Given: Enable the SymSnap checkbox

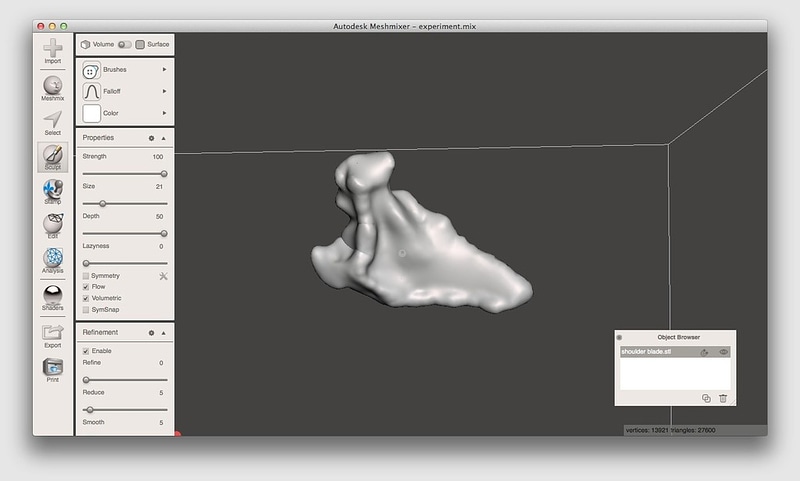Looking at the screenshot, I should pyautogui.click(x=86, y=310).
